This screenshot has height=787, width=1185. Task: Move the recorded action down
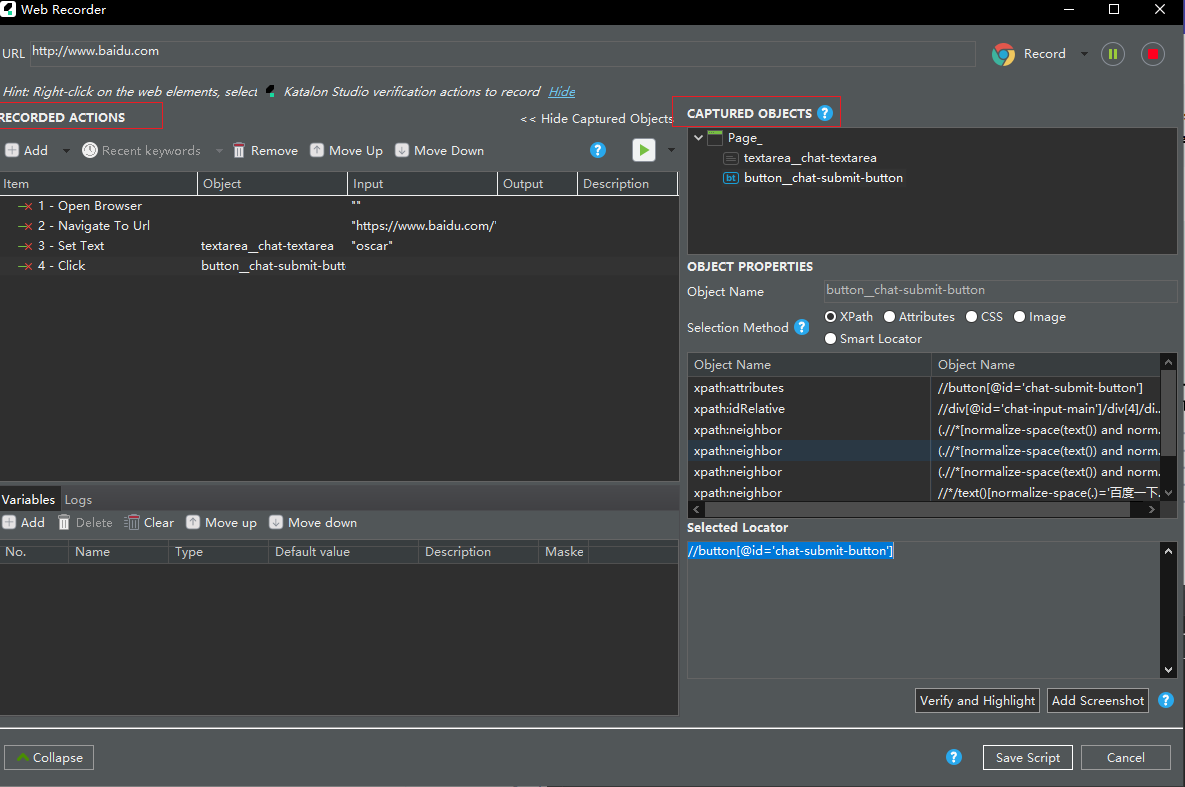440,150
